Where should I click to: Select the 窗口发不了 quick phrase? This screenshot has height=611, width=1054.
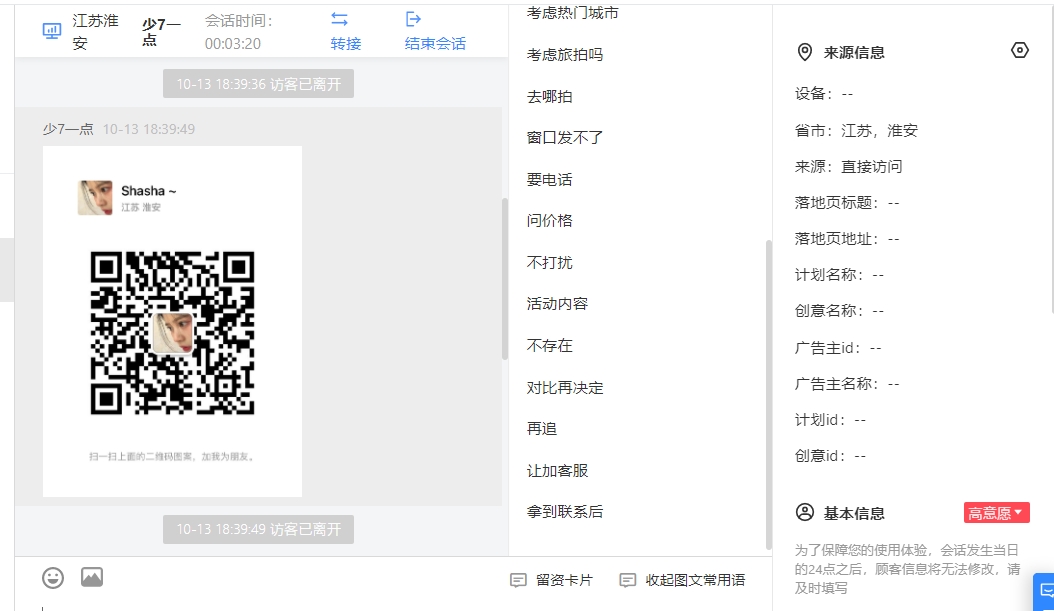tap(565, 138)
